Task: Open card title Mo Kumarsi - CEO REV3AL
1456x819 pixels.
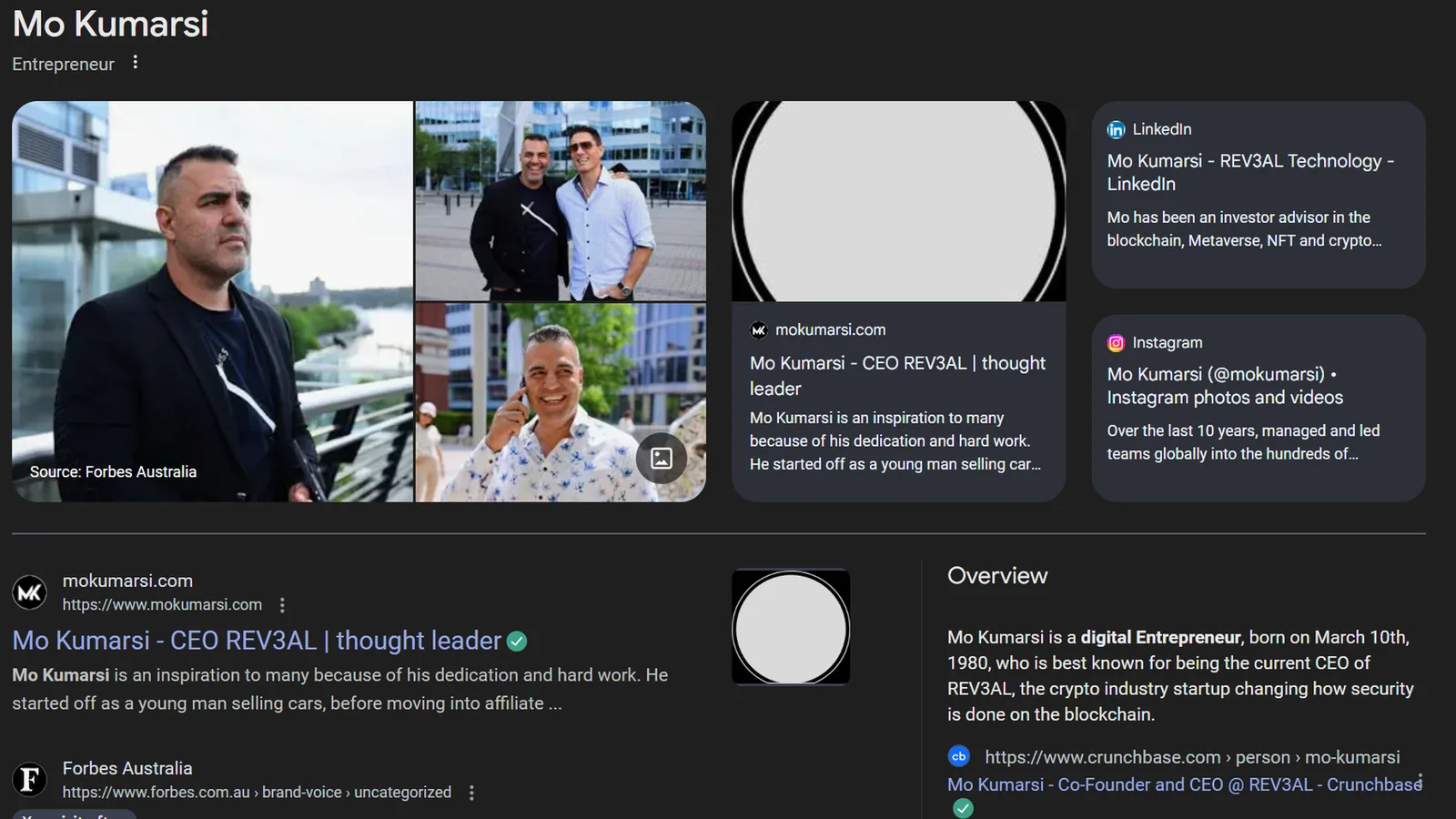Action: coord(897,376)
